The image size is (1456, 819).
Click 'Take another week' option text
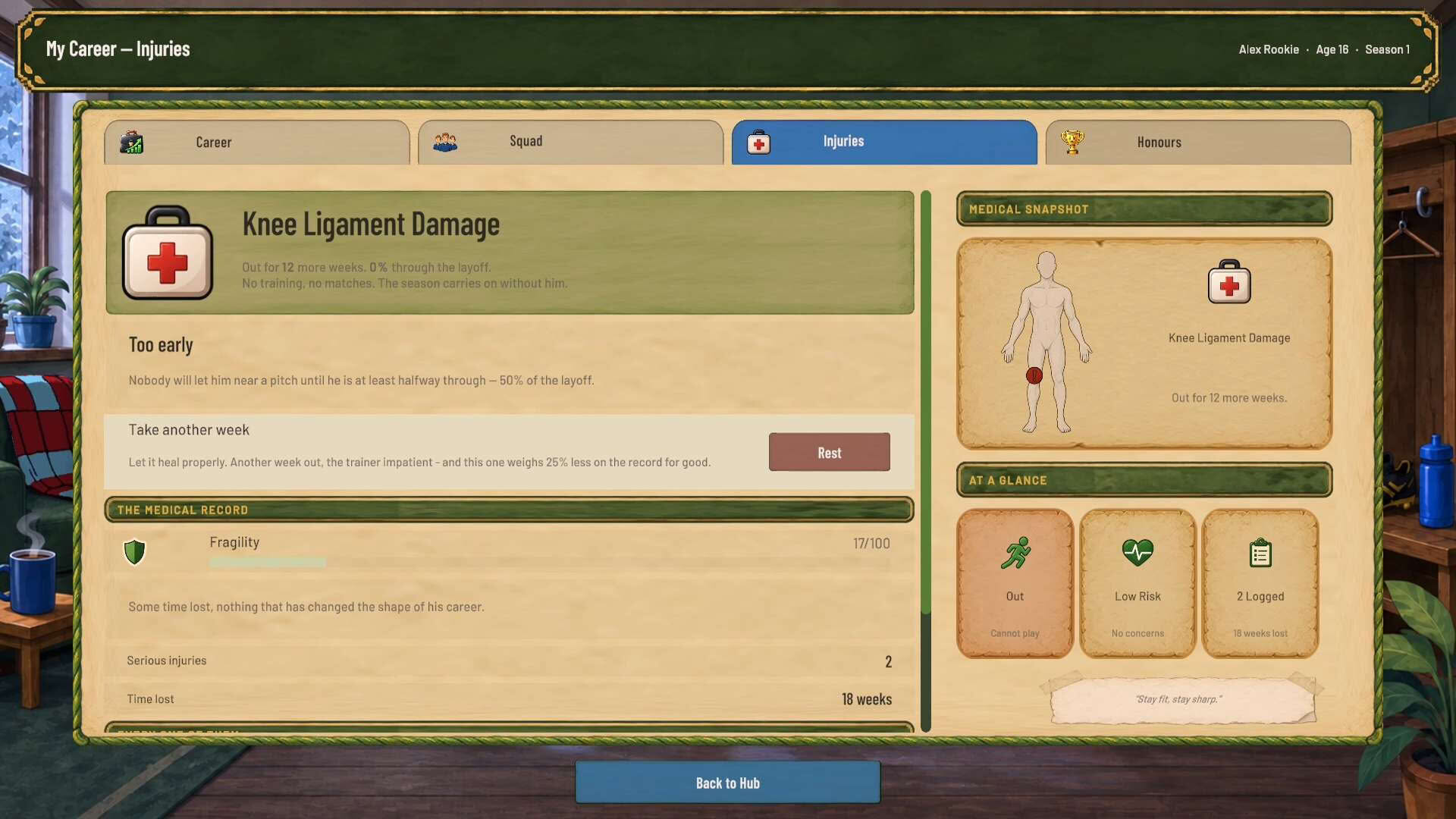189,430
